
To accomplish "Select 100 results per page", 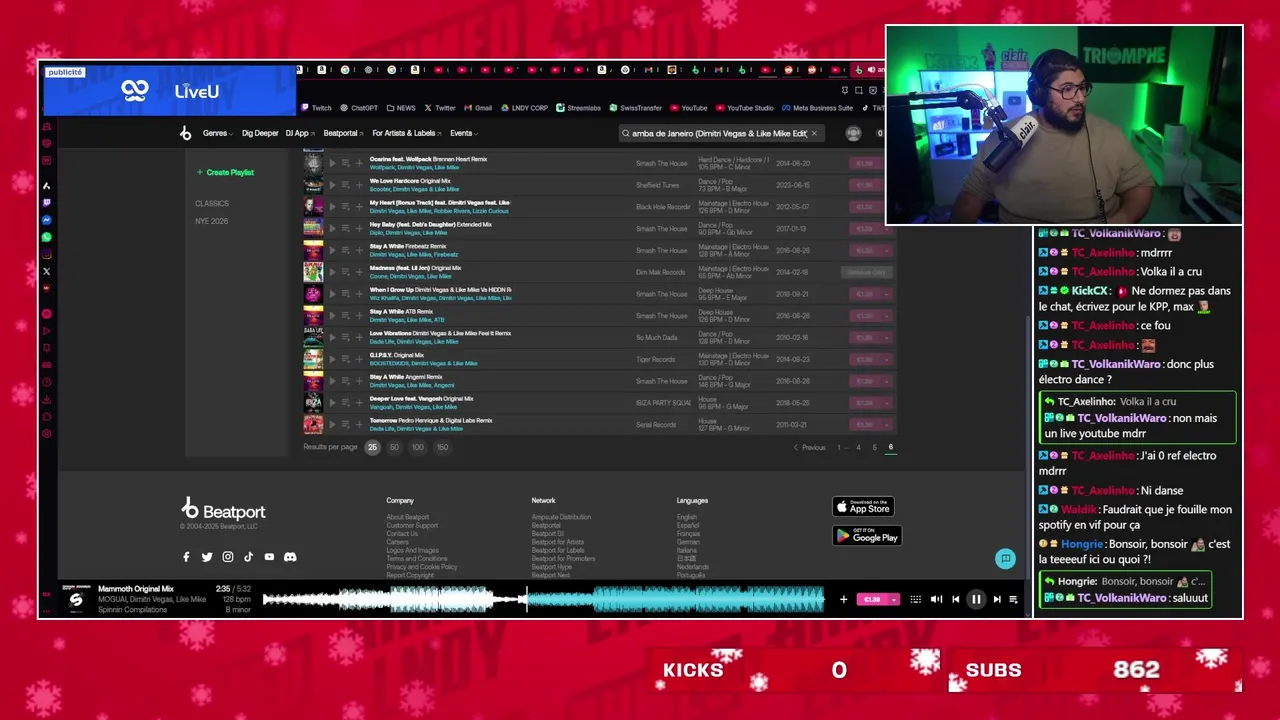I will (417, 447).
